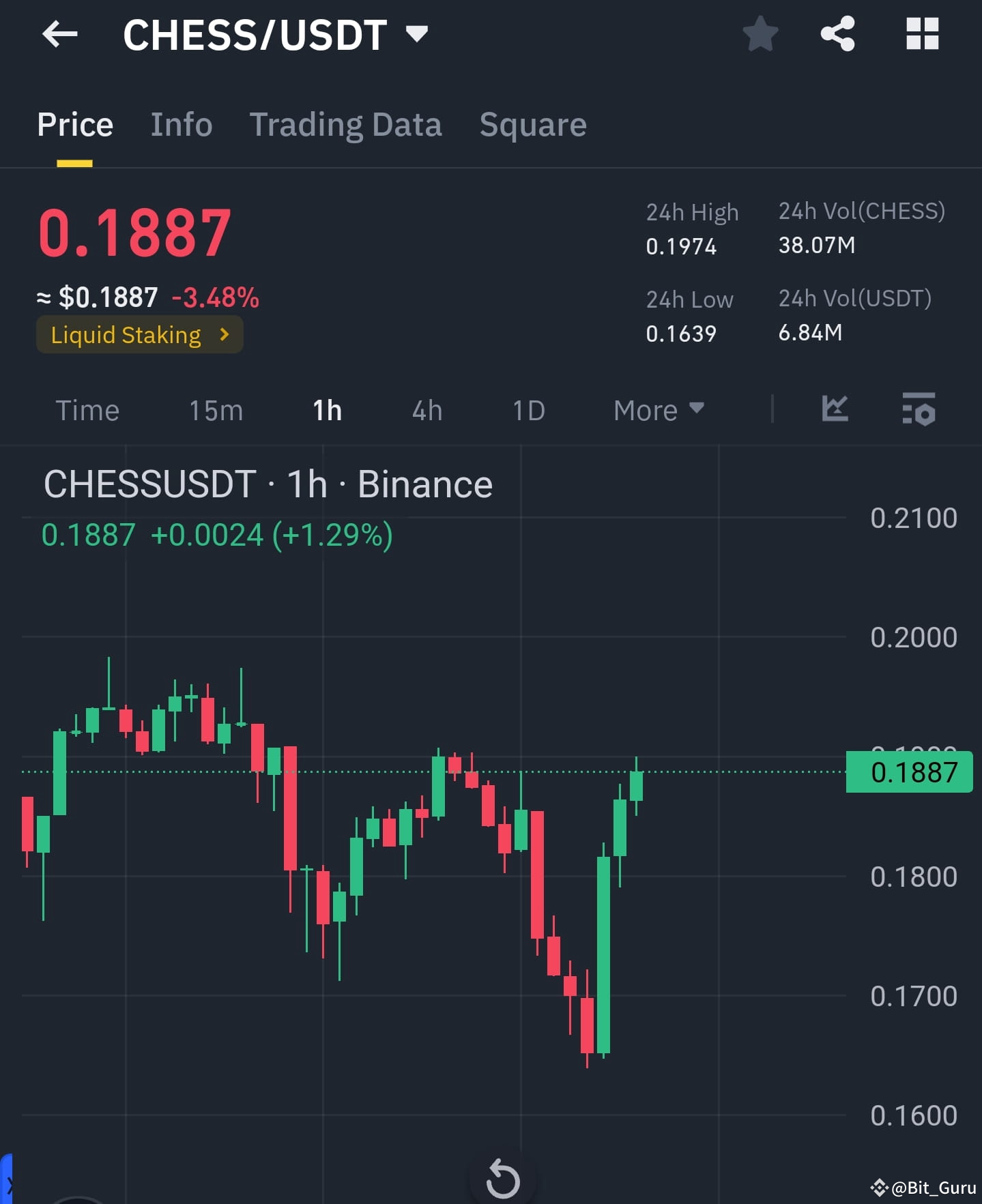Image resolution: width=982 pixels, height=1204 pixels.
Task: Open the grid layout icon top right
Action: 923,34
